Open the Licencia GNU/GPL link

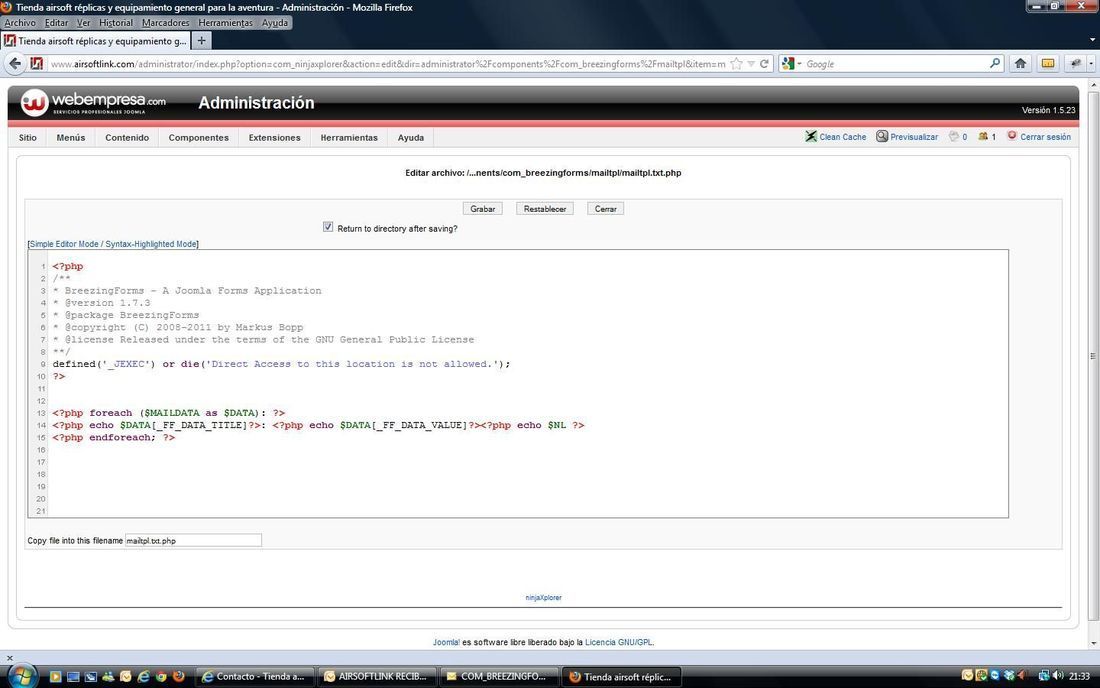point(619,642)
